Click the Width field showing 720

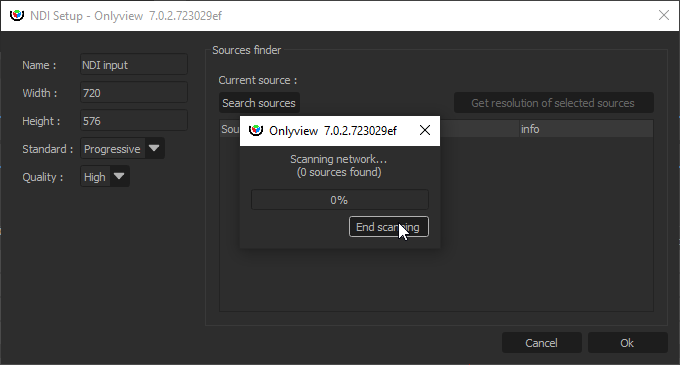134,93
